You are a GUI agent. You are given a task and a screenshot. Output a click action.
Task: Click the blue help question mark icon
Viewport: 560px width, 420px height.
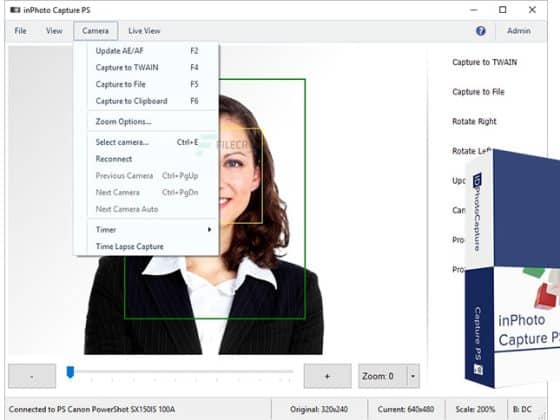(x=481, y=31)
